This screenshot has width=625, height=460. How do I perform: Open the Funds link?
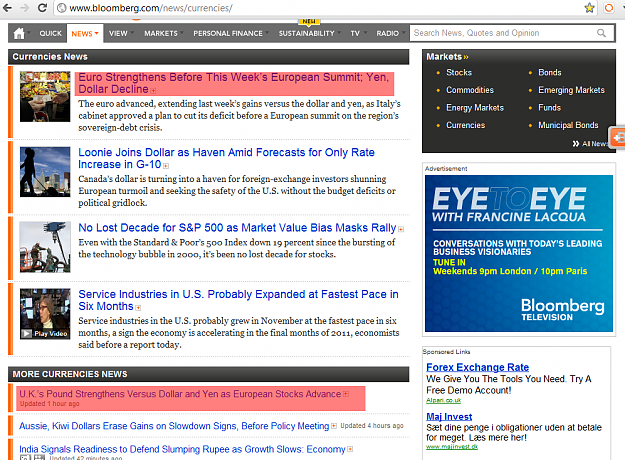coord(549,108)
